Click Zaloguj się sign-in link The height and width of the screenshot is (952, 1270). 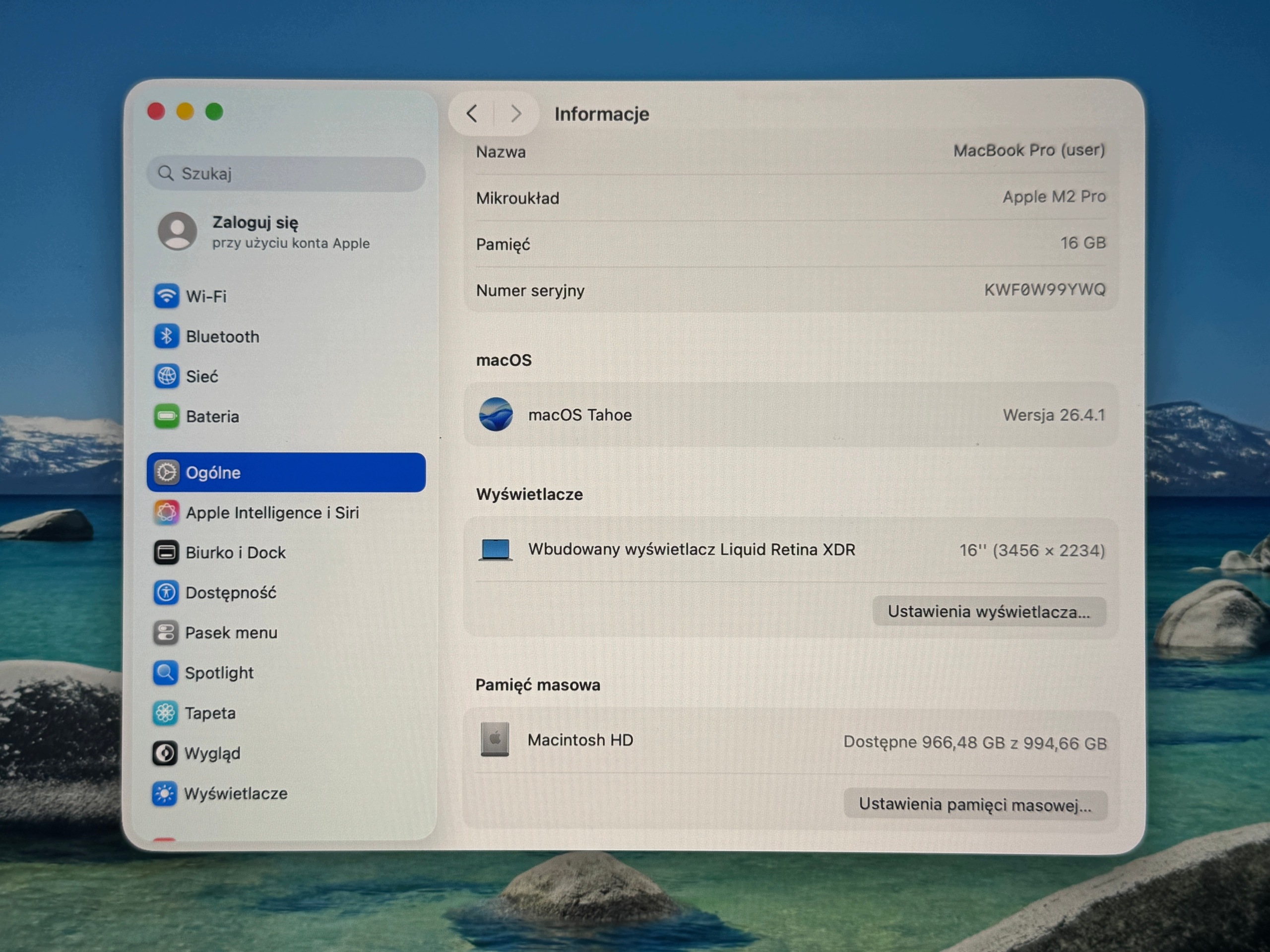255,223
